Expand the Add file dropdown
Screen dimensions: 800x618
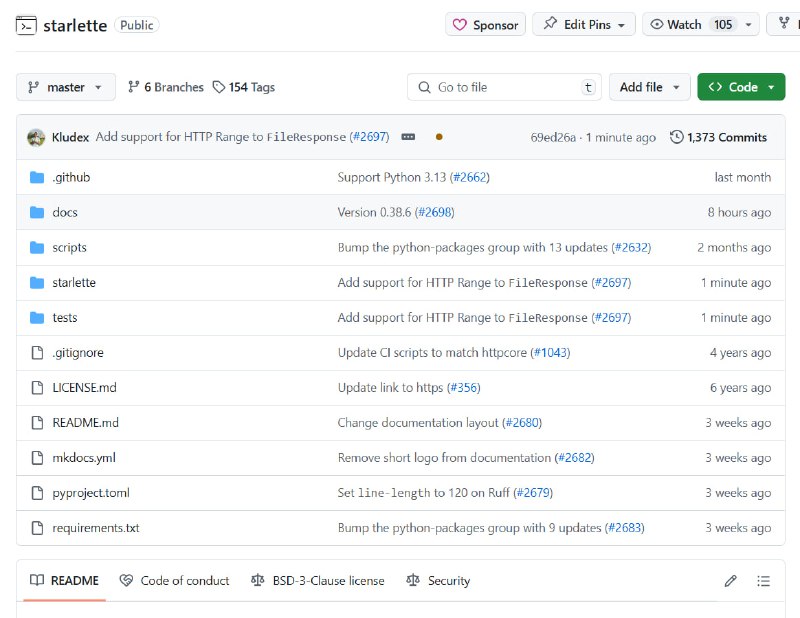(x=650, y=87)
